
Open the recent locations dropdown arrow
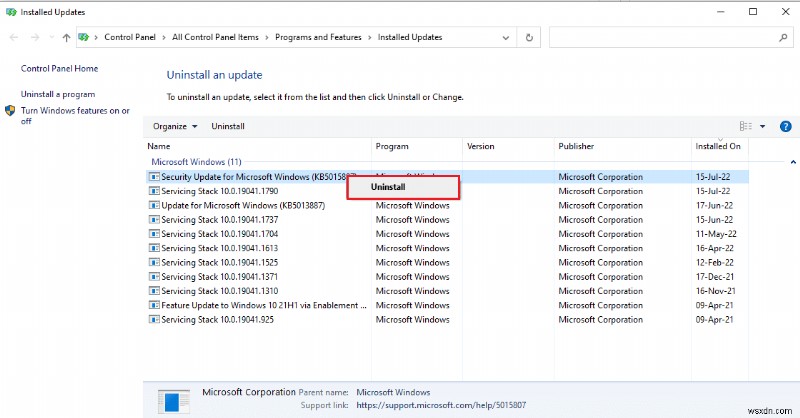[52, 37]
